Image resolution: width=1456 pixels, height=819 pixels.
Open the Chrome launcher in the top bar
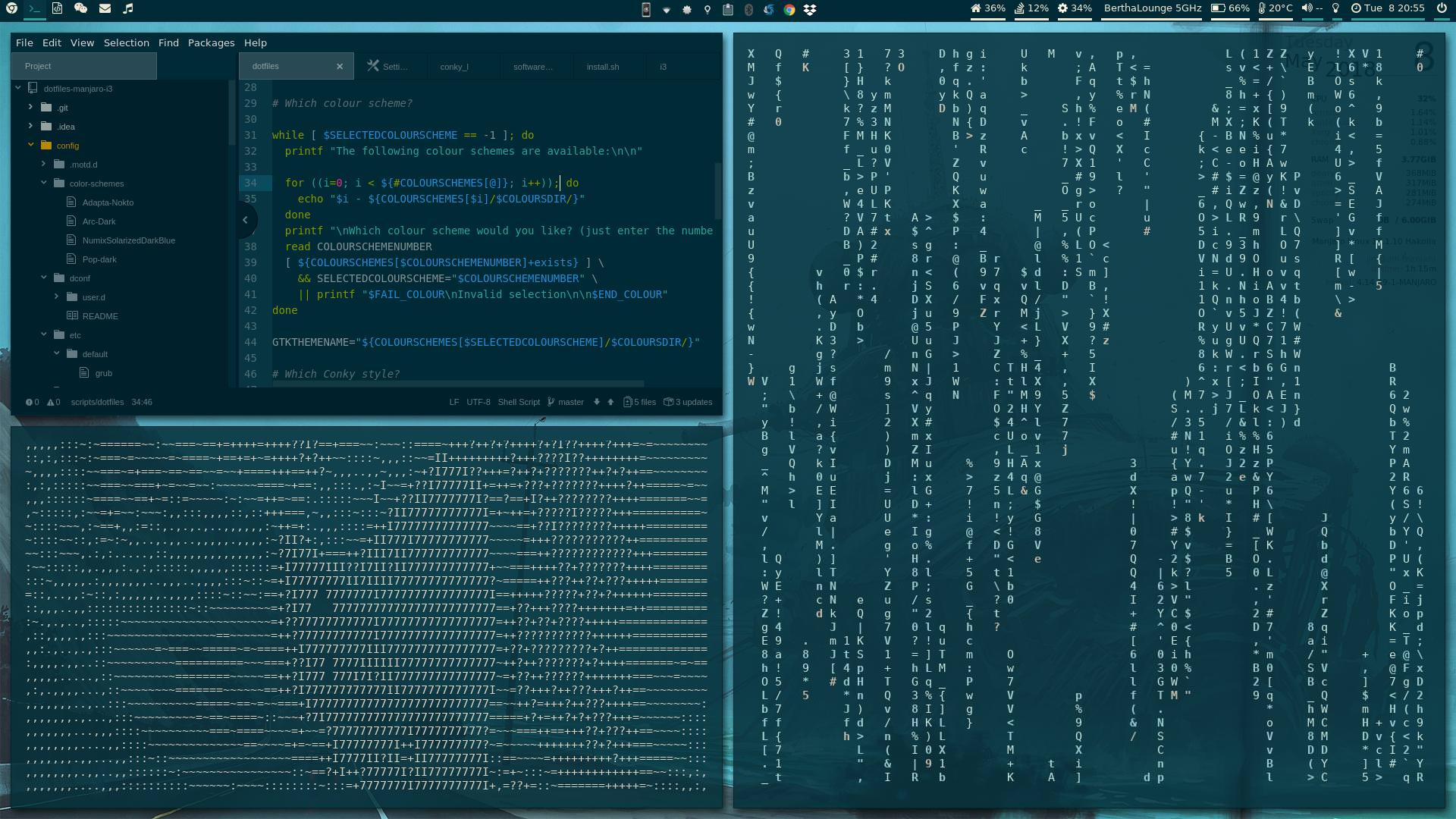coord(11,8)
